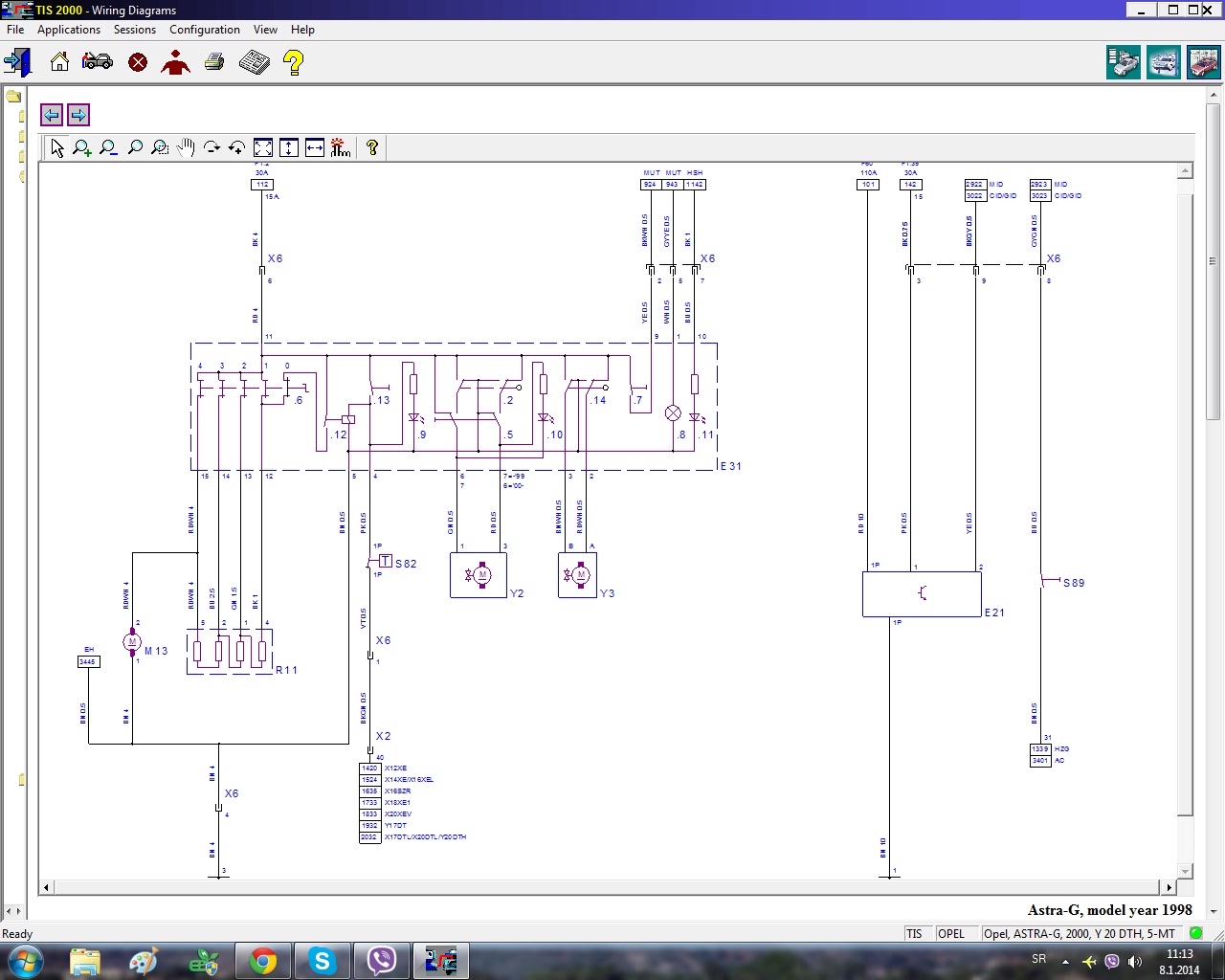Viewport: 1225px width, 980px height.
Task: Click the 1420 X12XE reference row
Action: (x=384, y=768)
